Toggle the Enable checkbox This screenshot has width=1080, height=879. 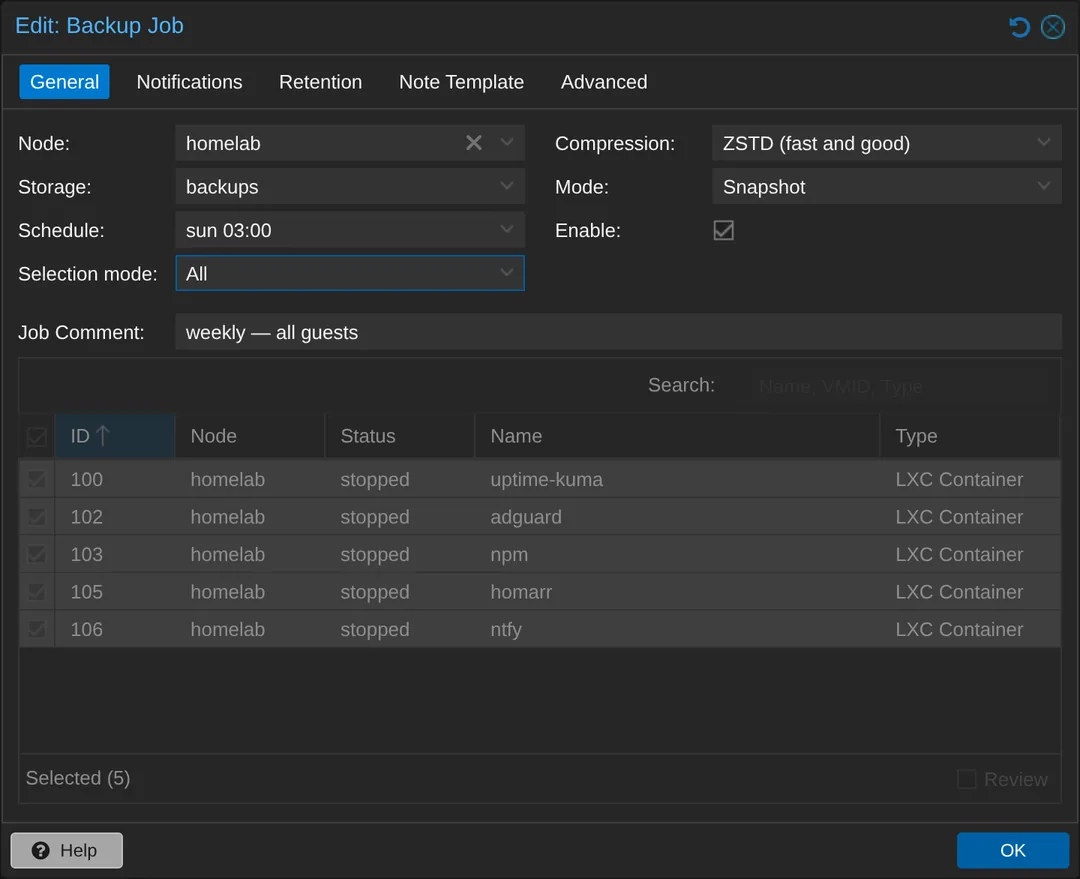point(723,230)
